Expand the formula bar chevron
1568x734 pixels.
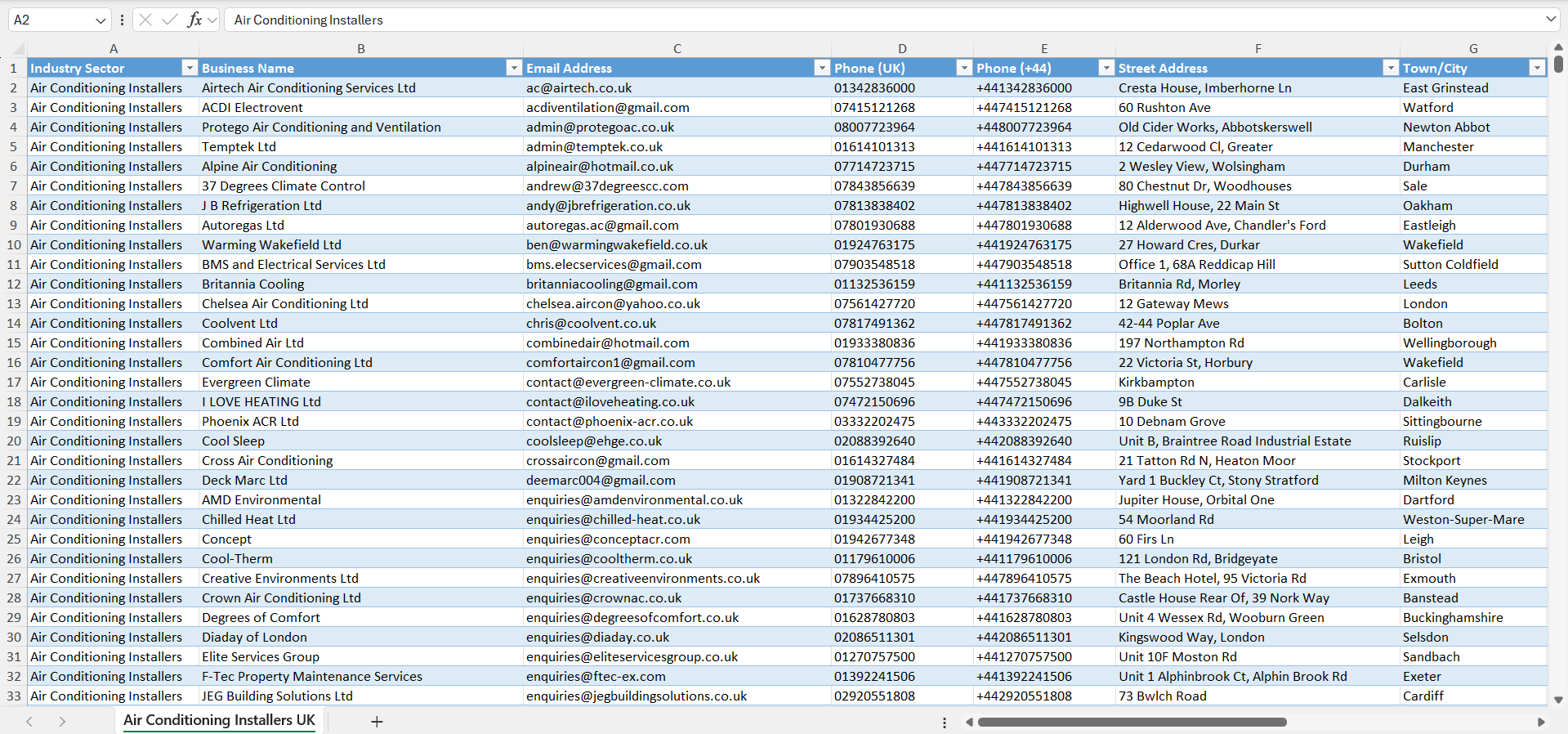point(1551,19)
